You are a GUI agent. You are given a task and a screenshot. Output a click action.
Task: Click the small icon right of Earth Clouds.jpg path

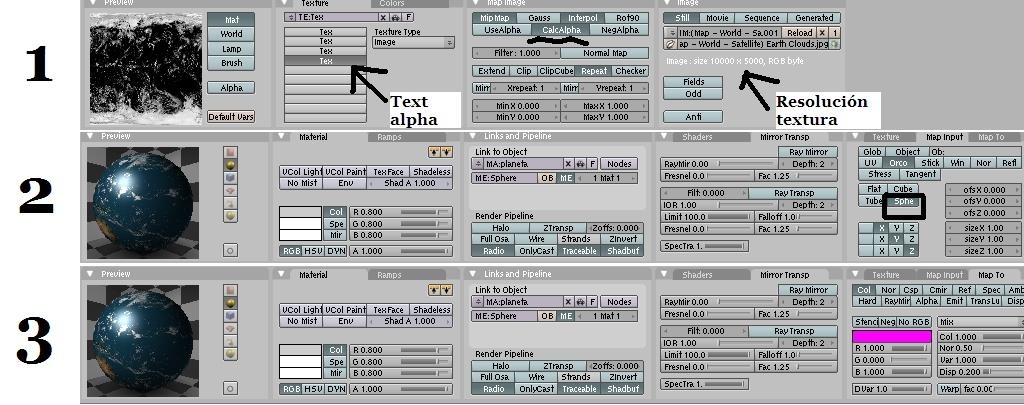(x=835, y=44)
